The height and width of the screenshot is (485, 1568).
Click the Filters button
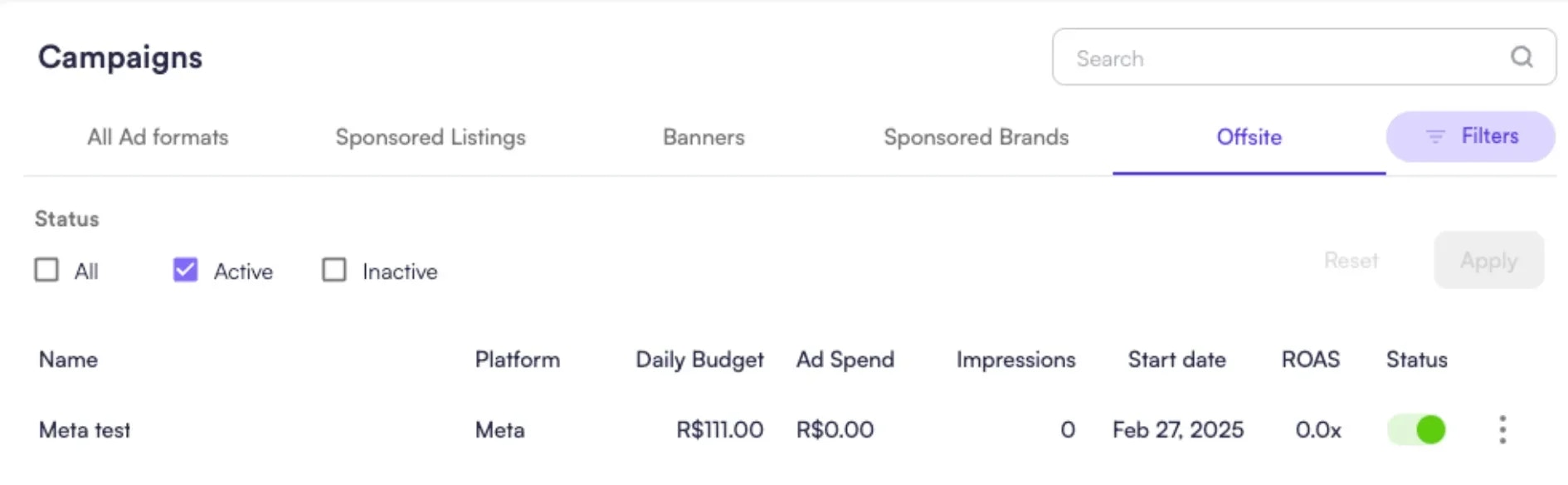1470,136
